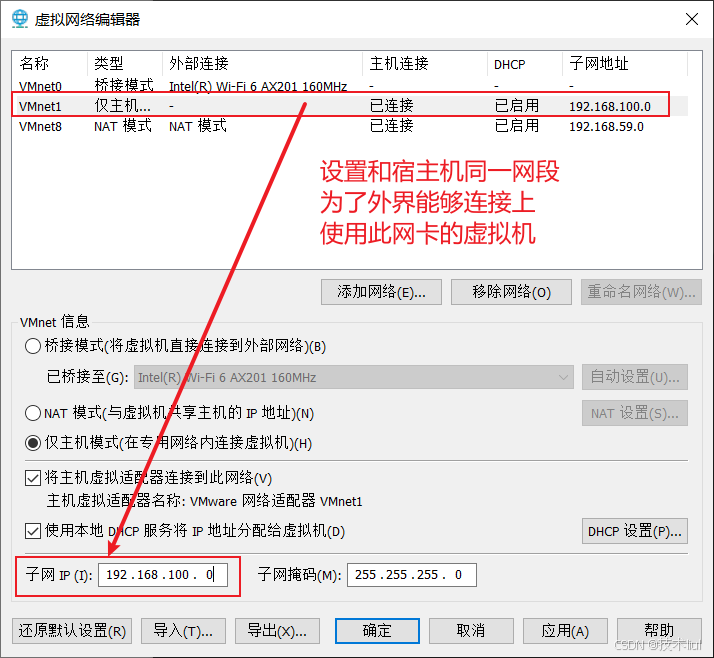714x658 pixels.
Task: Click the 主机连接 column header
Action: point(425,64)
